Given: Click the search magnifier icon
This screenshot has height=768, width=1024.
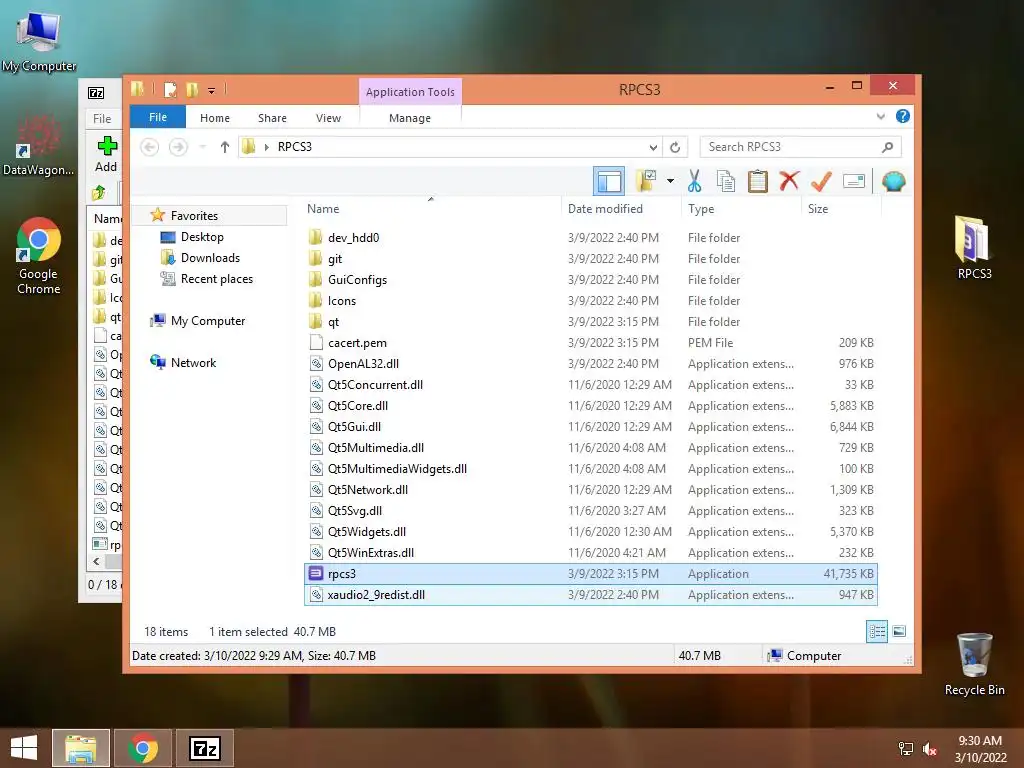Looking at the screenshot, I should [x=888, y=147].
